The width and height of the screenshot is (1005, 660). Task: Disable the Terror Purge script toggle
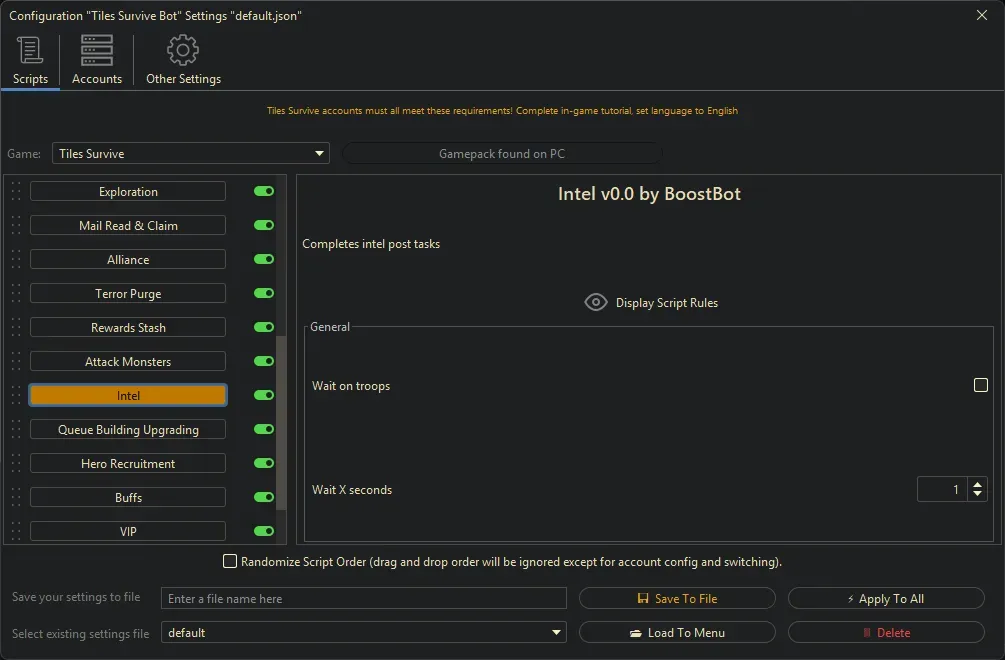264,294
